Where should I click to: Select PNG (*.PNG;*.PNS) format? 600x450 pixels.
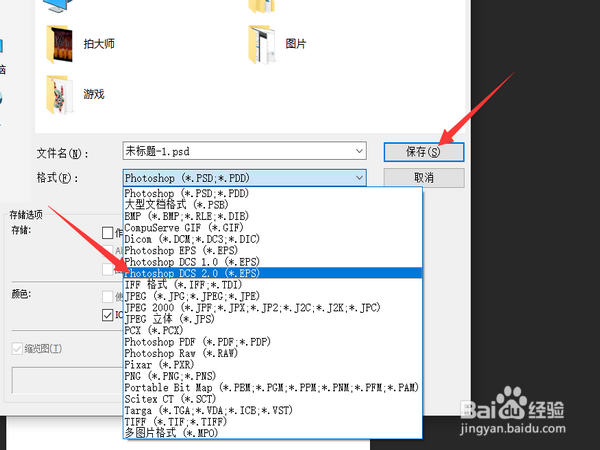(x=273, y=376)
